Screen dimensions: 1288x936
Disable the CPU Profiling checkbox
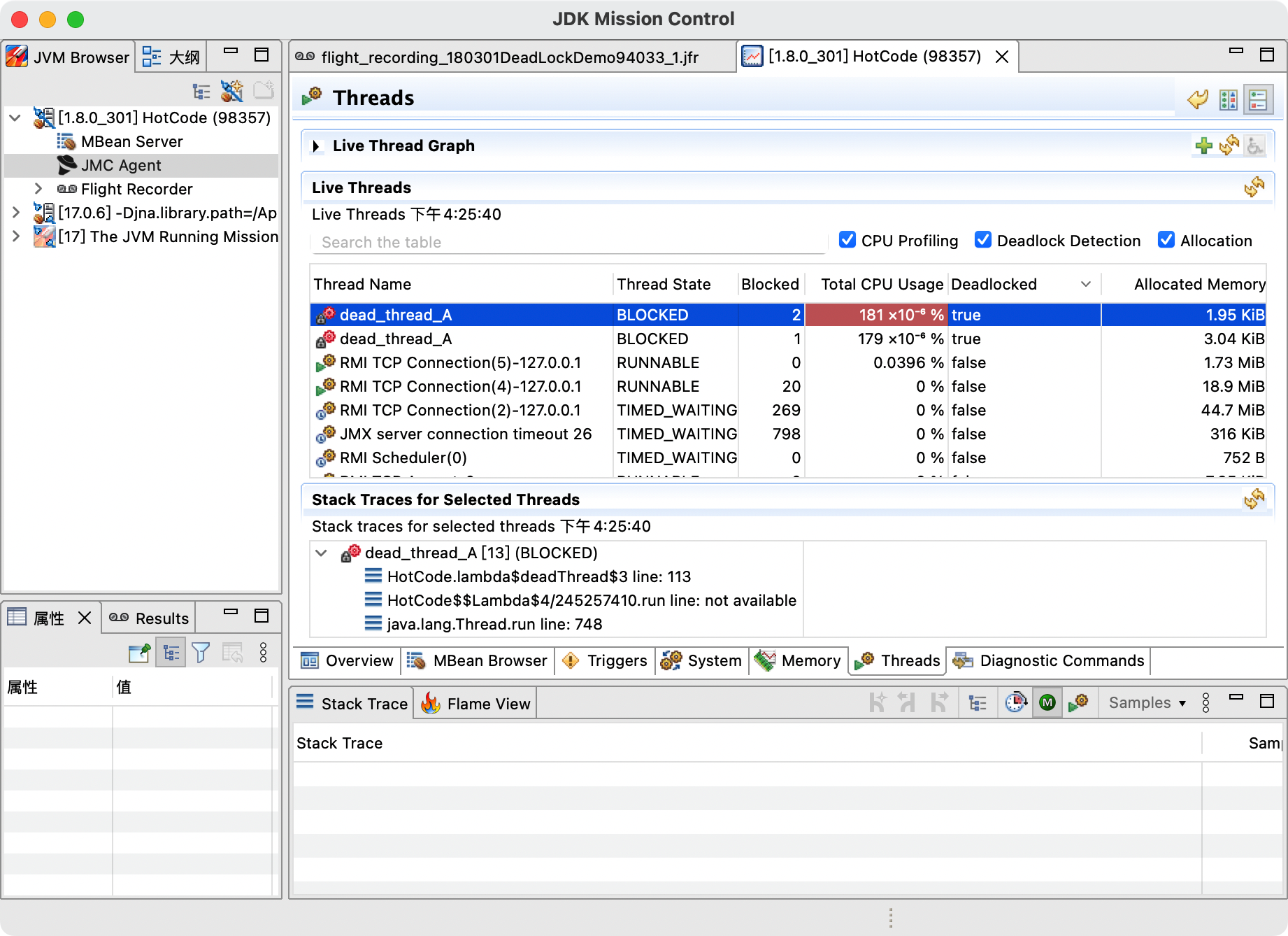click(x=847, y=241)
